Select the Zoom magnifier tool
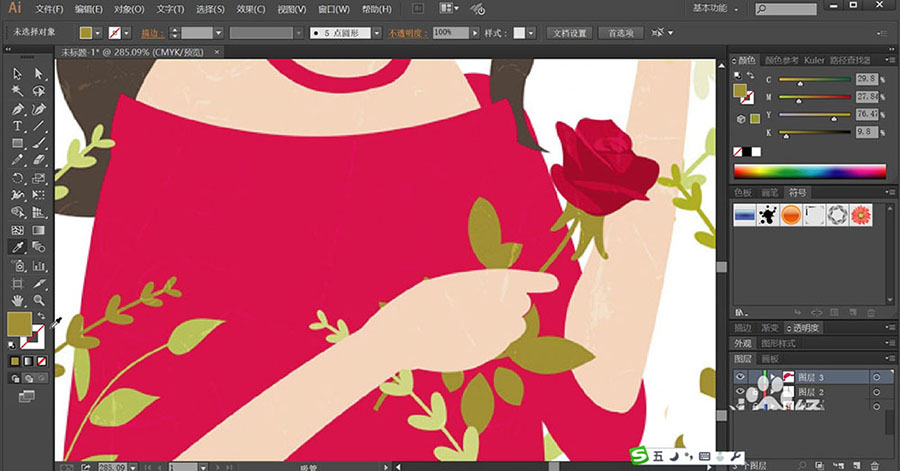Image resolution: width=900 pixels, height=471 pixels. pyautogui.click(x=39, y=300)
